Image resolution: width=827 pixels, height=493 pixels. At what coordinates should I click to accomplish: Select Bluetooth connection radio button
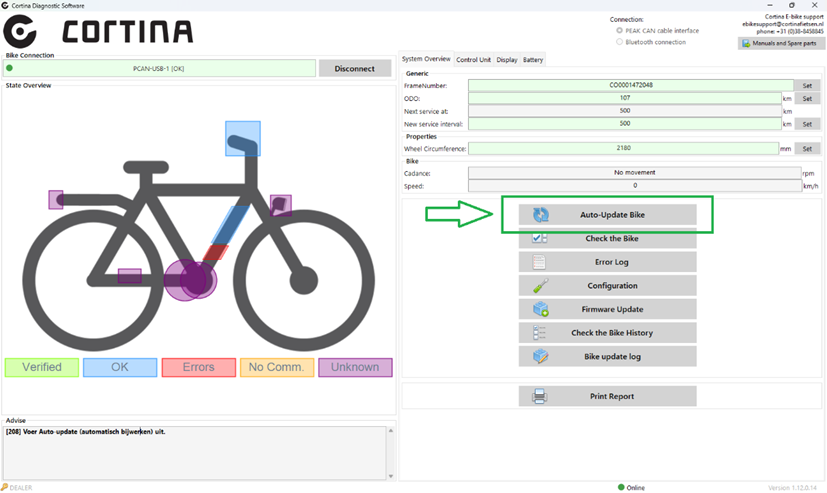pos(620,42)
